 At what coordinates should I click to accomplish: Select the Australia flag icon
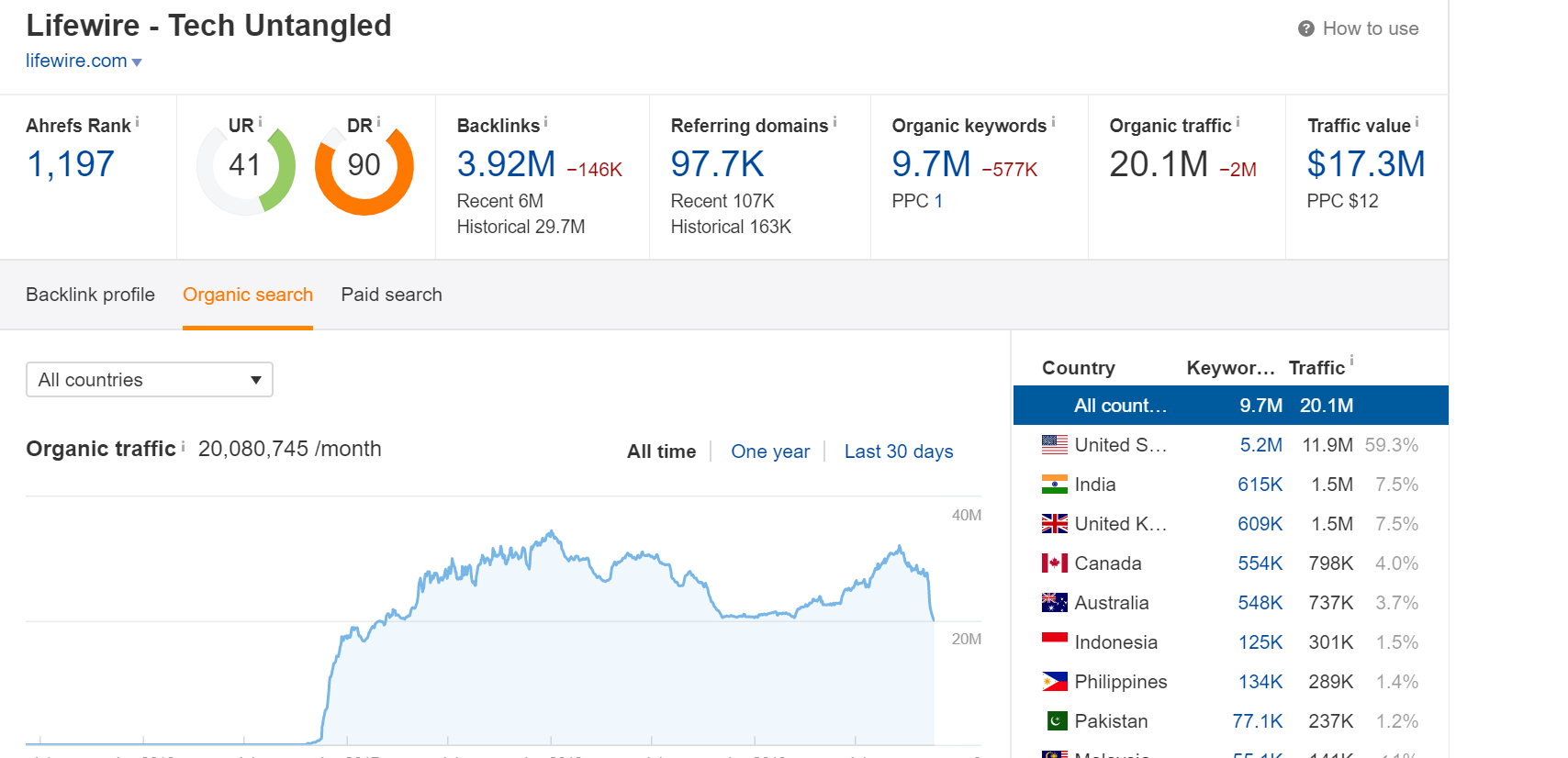1055,603
